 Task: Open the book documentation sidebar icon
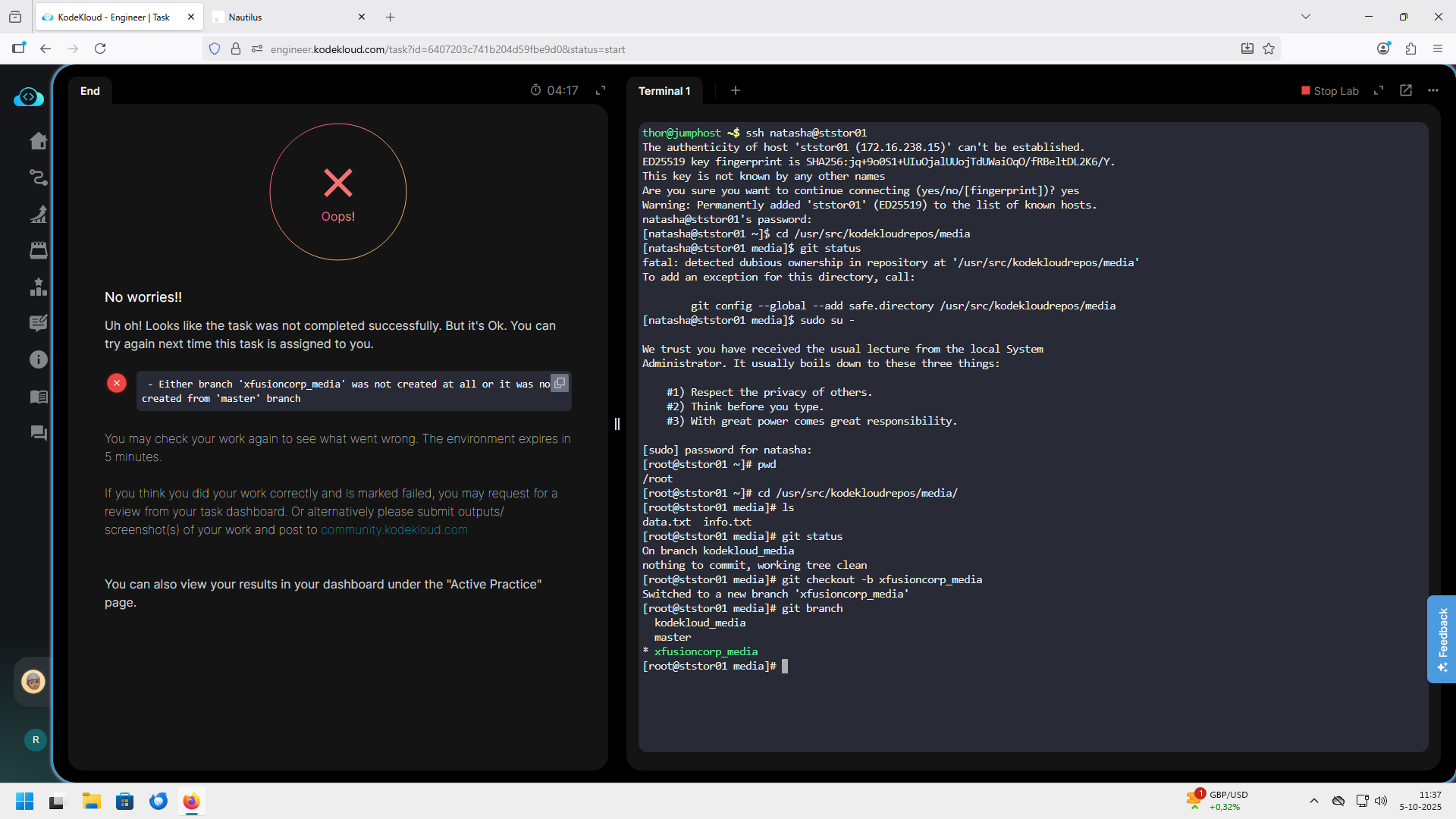tap(38, 397)
